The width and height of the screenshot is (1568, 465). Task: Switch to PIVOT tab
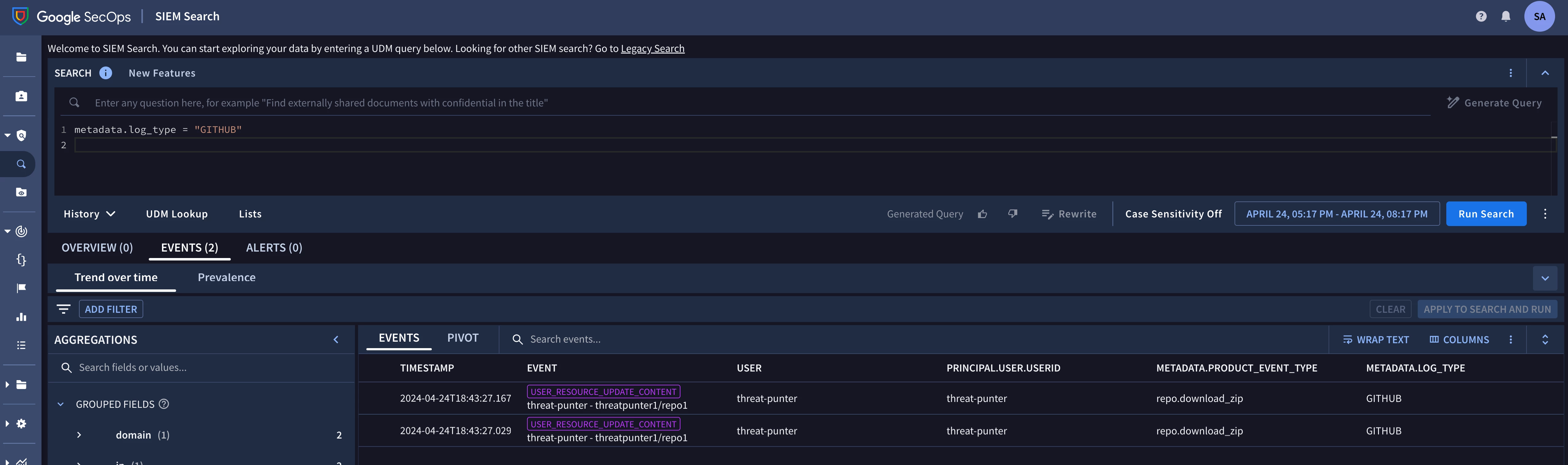pyautogui.click(x=463, y=338)
